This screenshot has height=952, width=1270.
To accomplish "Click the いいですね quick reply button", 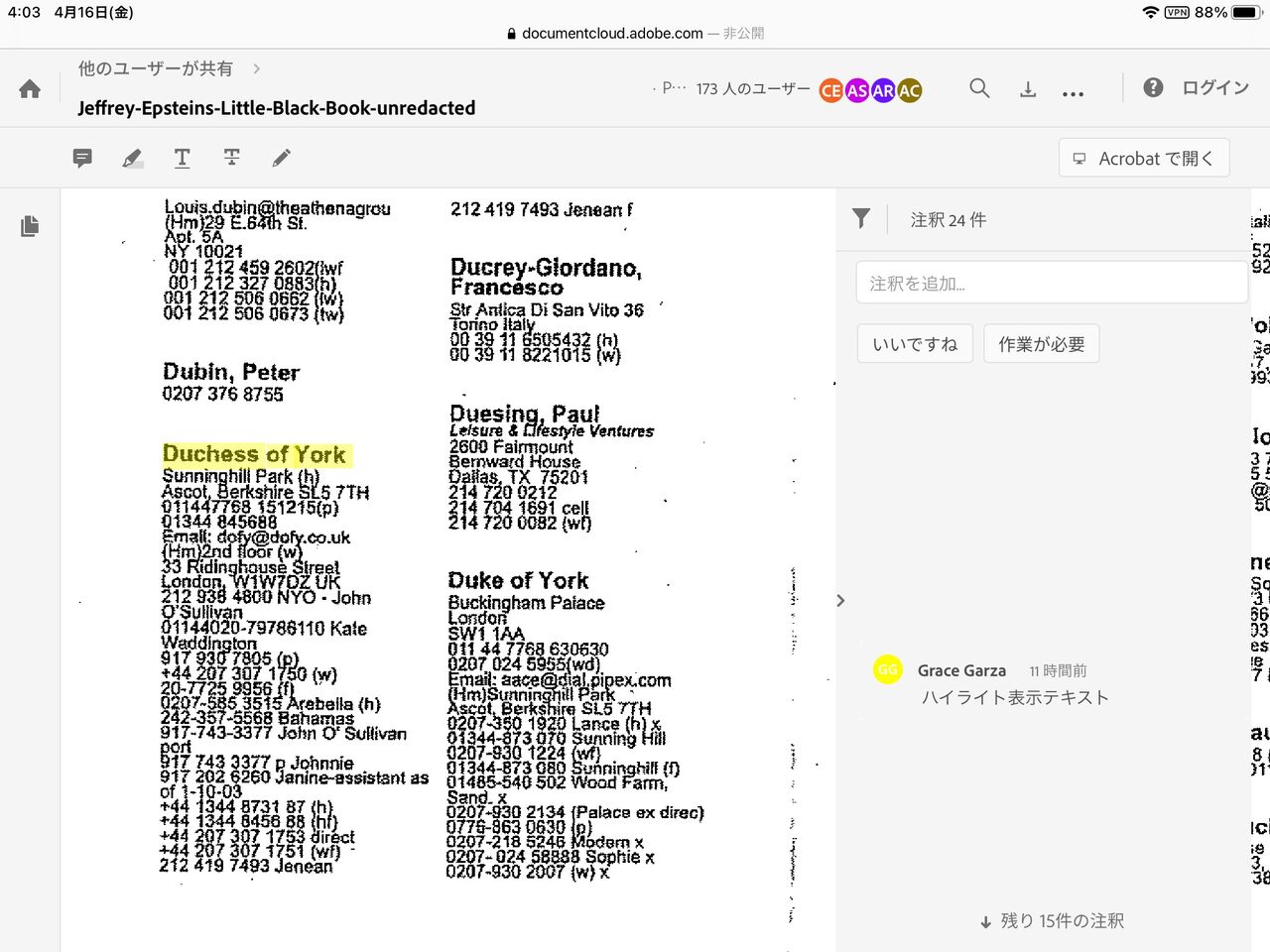I will (x=915, y=344).
